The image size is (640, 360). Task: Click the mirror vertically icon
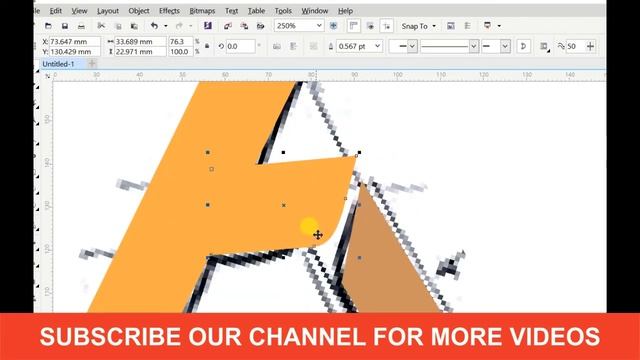click(293, 46)
